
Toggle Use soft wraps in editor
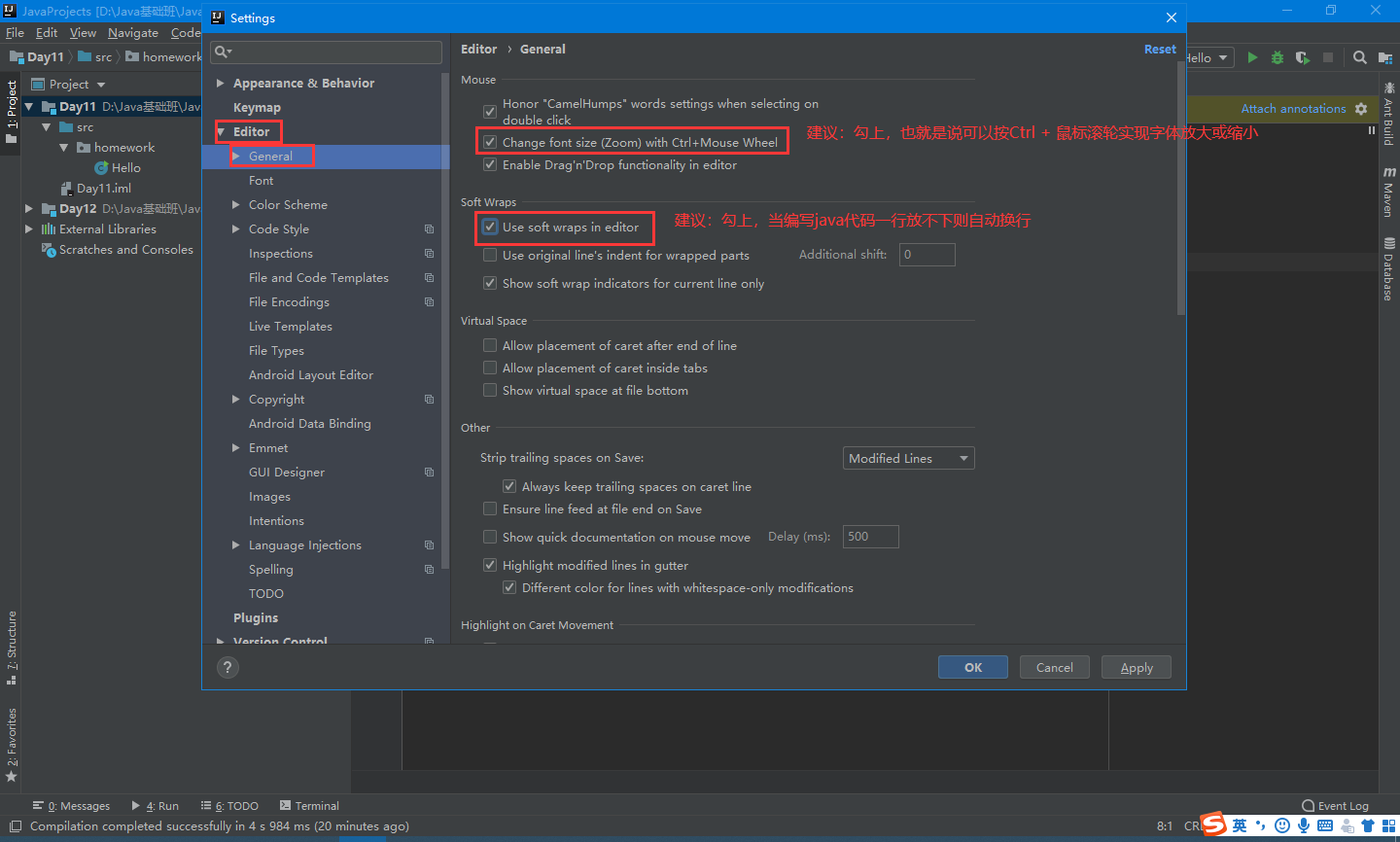pyautogui.click(x=490, y=228)
